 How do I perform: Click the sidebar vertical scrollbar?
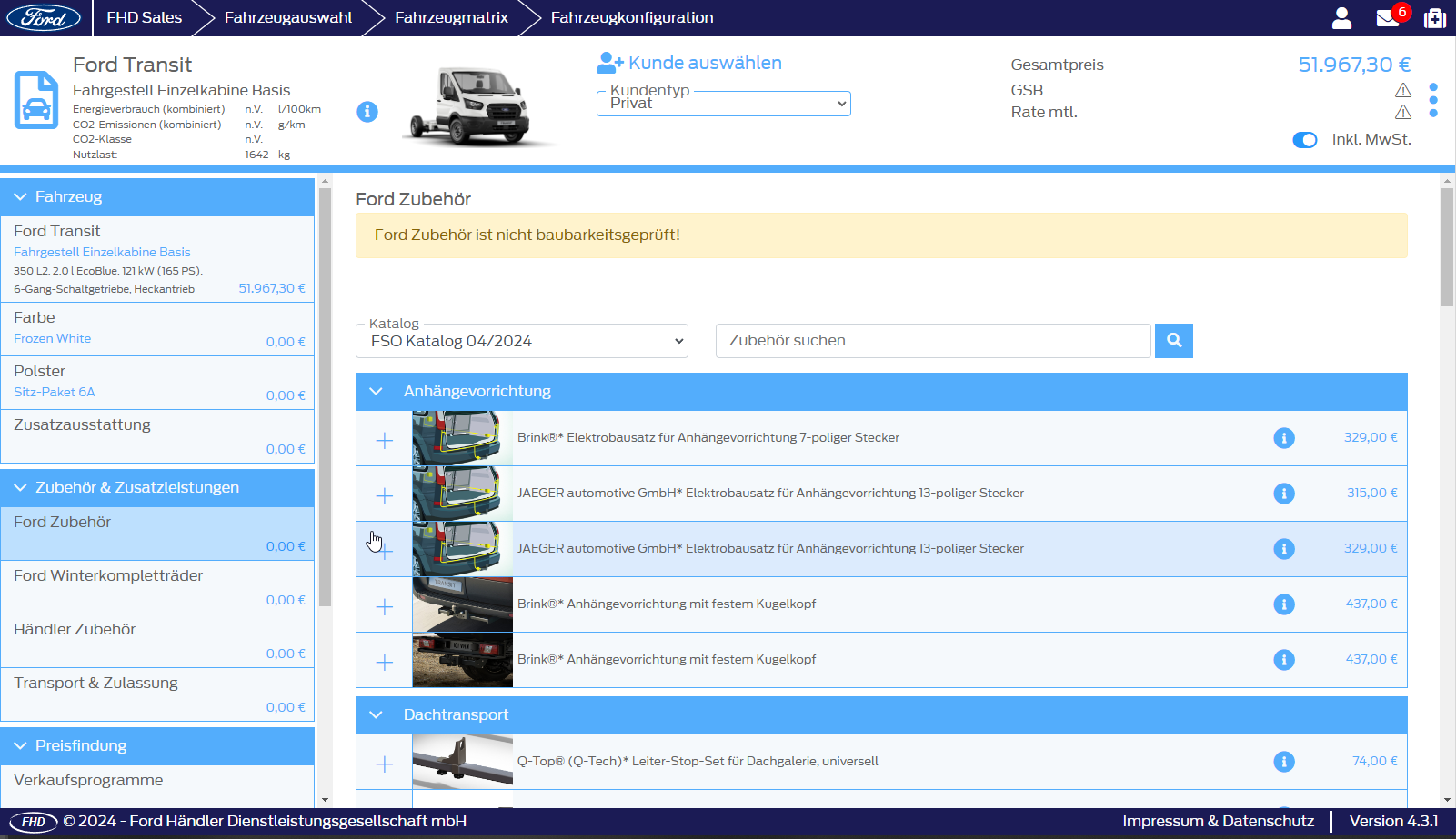325,397
